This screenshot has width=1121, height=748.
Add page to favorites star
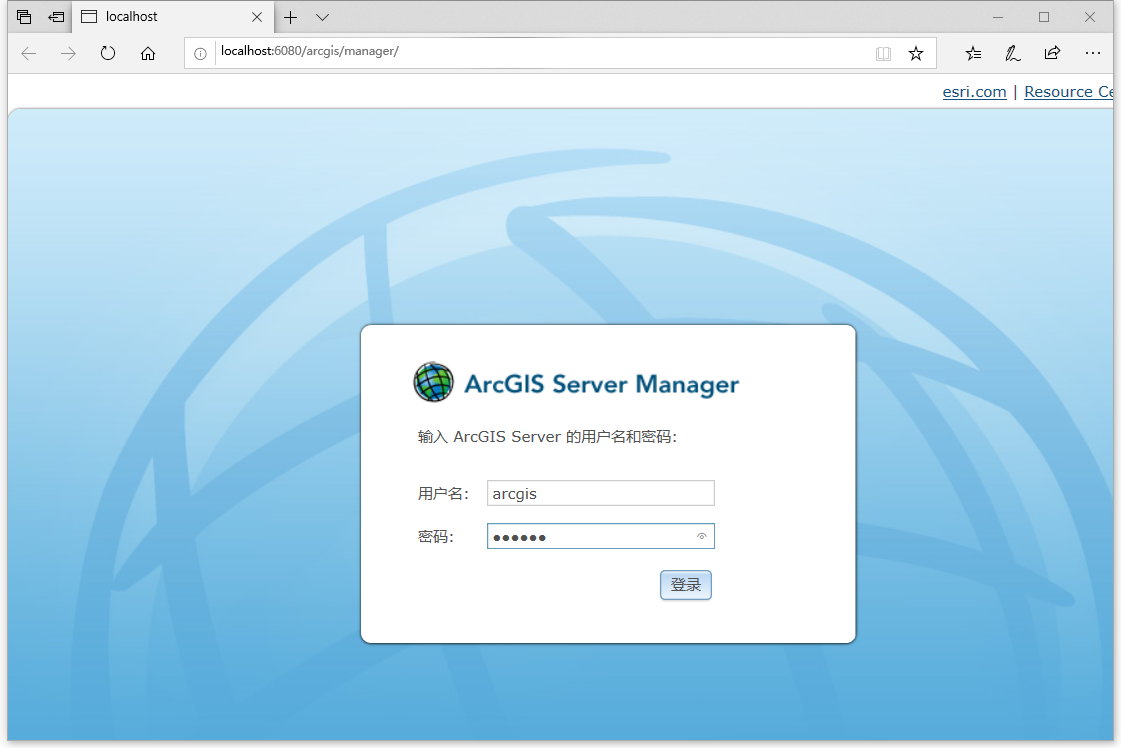pos(916,53)
